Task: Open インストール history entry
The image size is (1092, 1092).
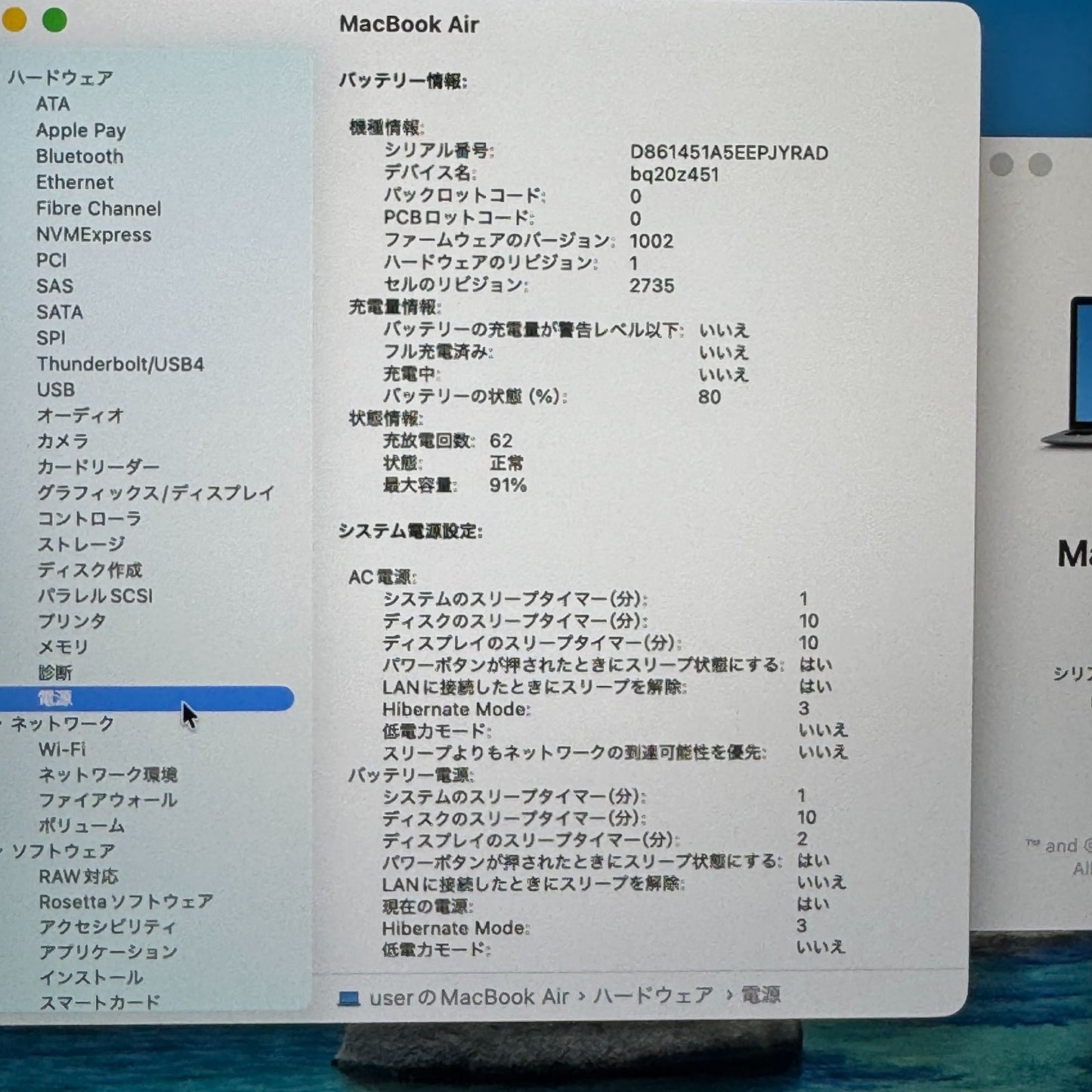Action: 91,977
